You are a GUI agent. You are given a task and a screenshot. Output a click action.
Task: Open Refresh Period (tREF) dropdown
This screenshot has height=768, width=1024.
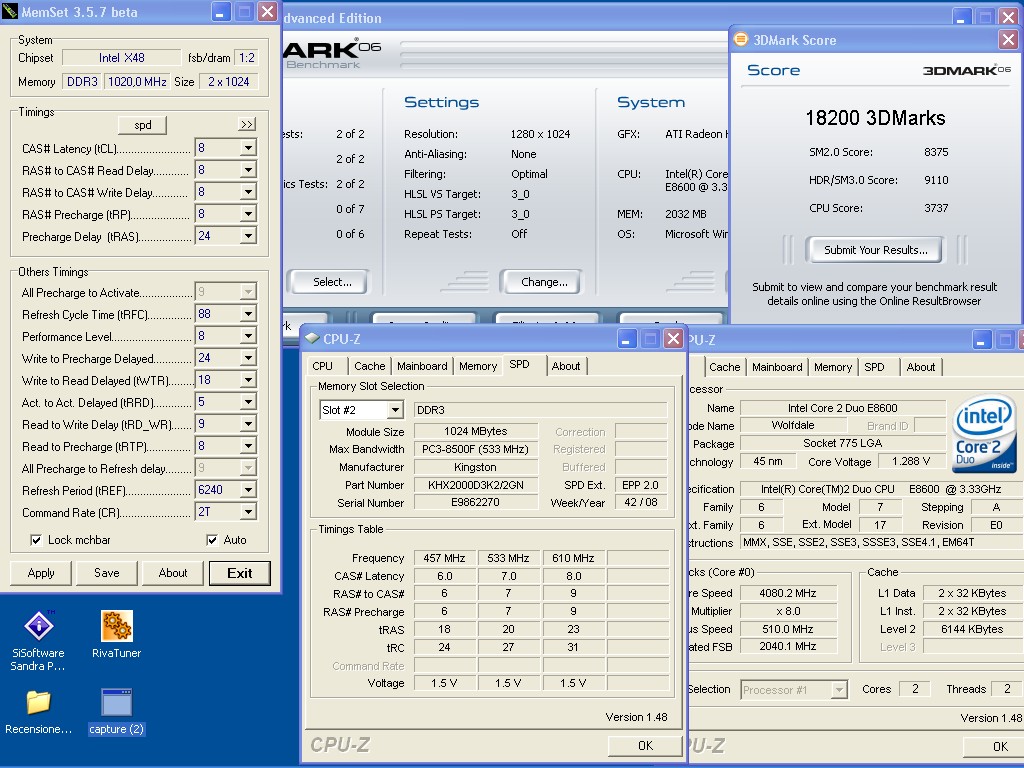248,490
